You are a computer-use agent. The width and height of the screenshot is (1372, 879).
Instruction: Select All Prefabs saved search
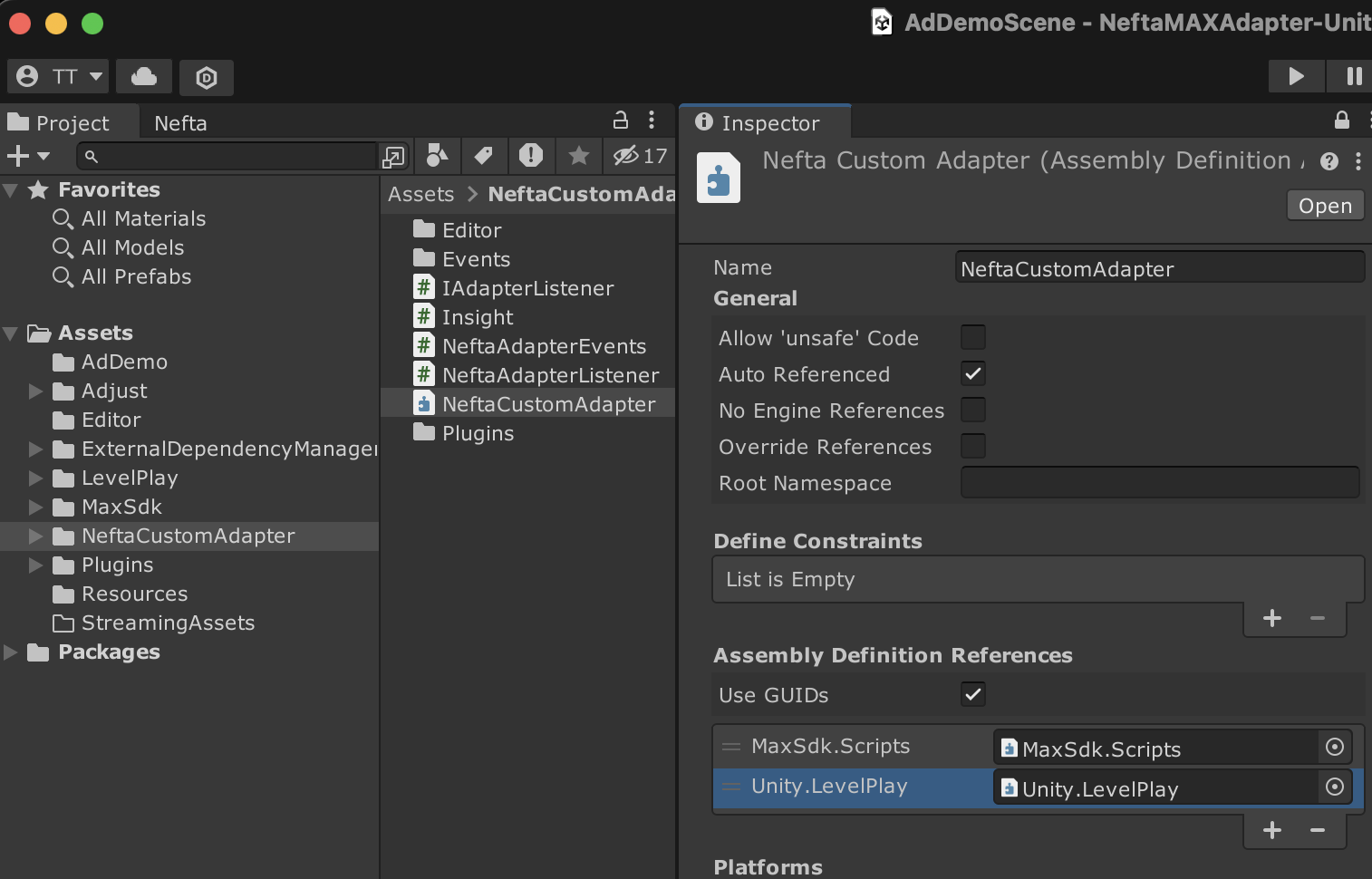[x=136, y=276]
